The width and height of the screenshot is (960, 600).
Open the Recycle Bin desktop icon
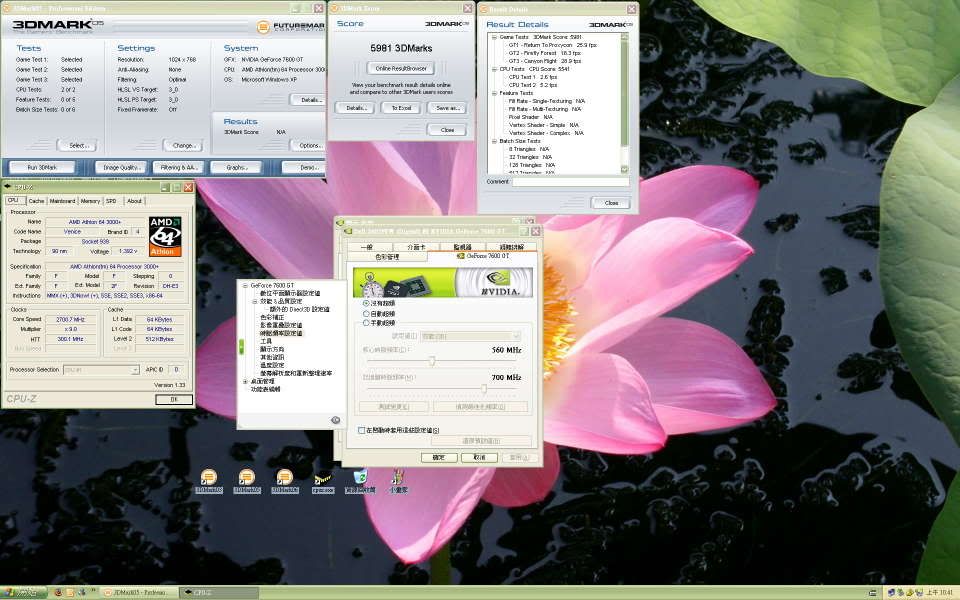[x=360, y=479]
